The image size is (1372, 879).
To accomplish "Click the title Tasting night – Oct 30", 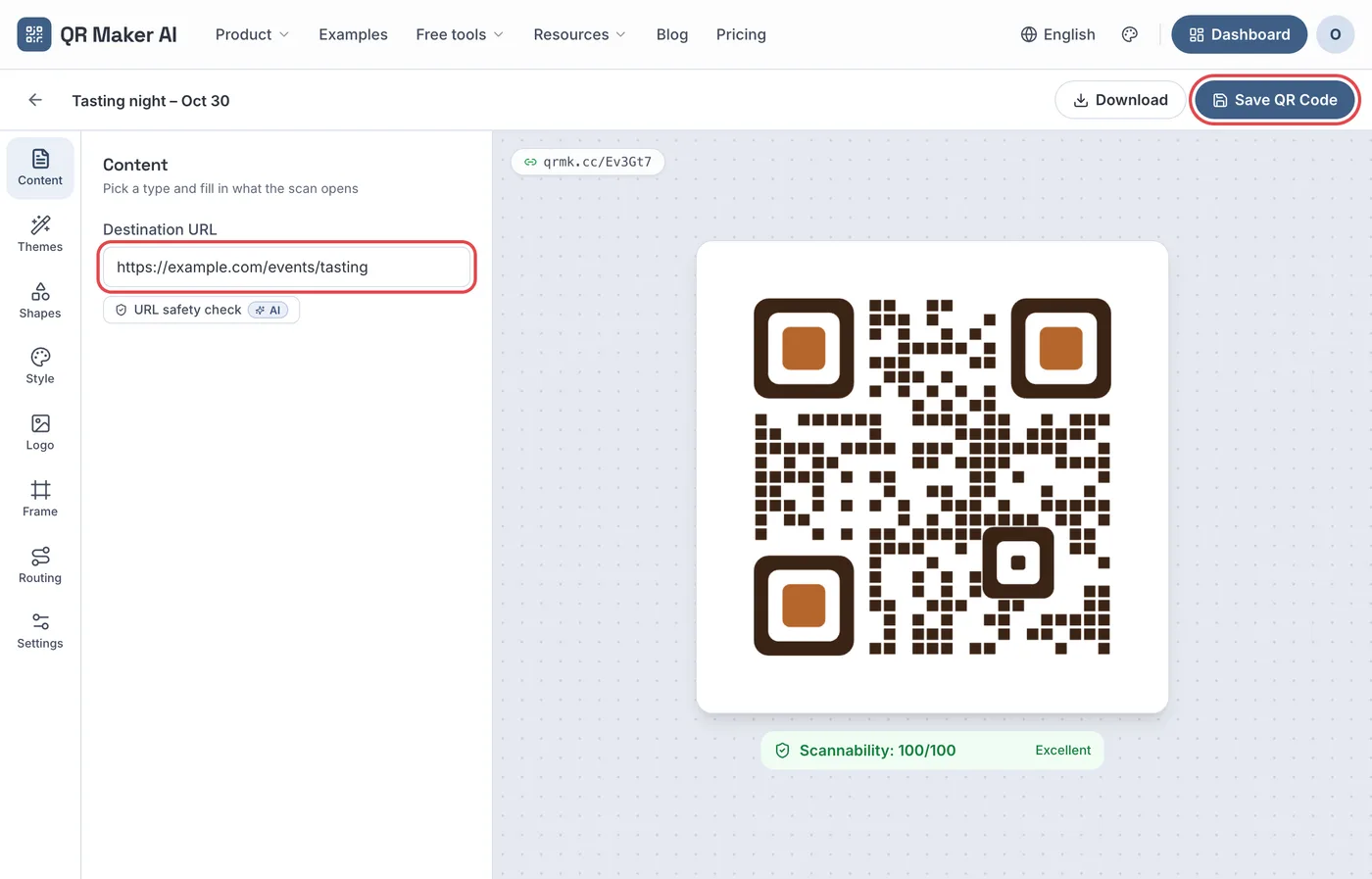I will coord(151,101).
